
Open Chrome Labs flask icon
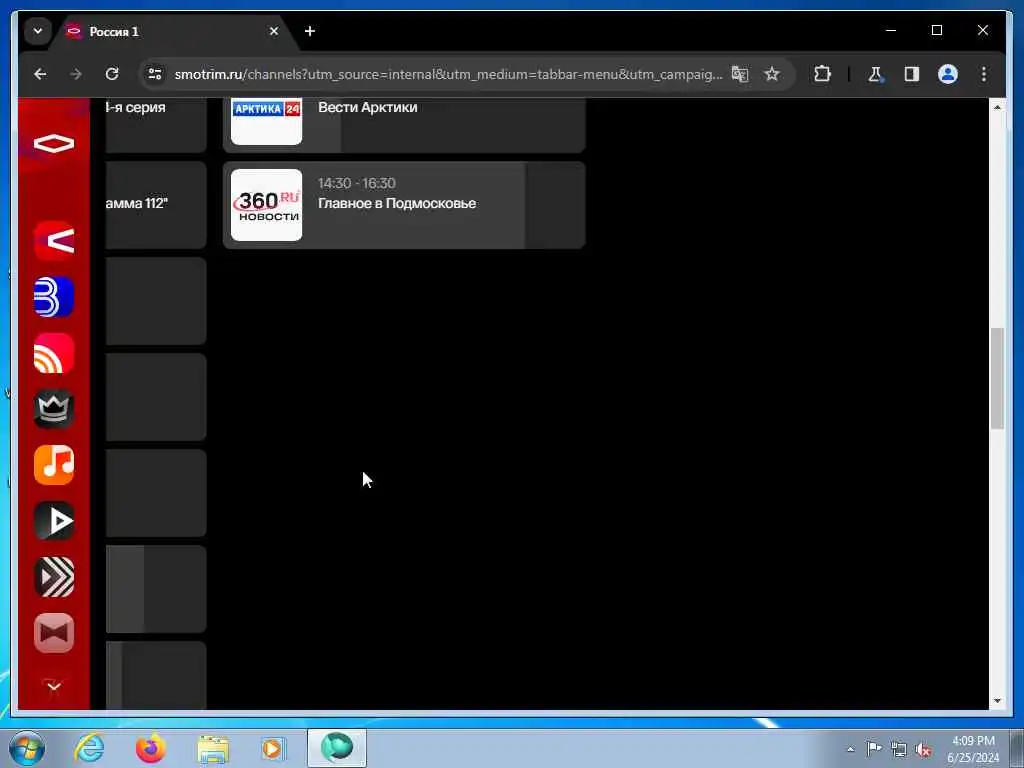875,74
